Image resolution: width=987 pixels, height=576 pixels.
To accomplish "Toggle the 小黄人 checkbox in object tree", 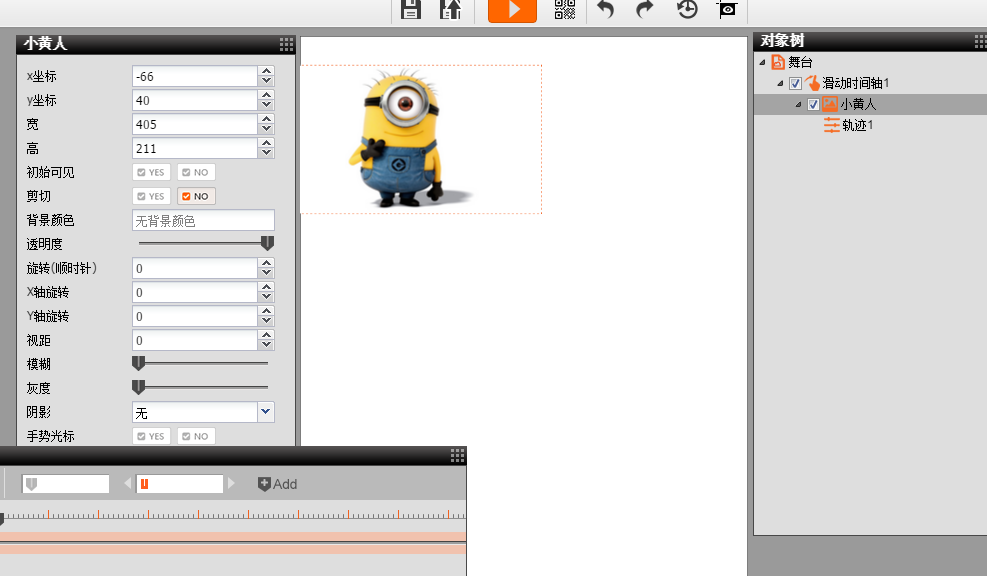I will (813, 104).
